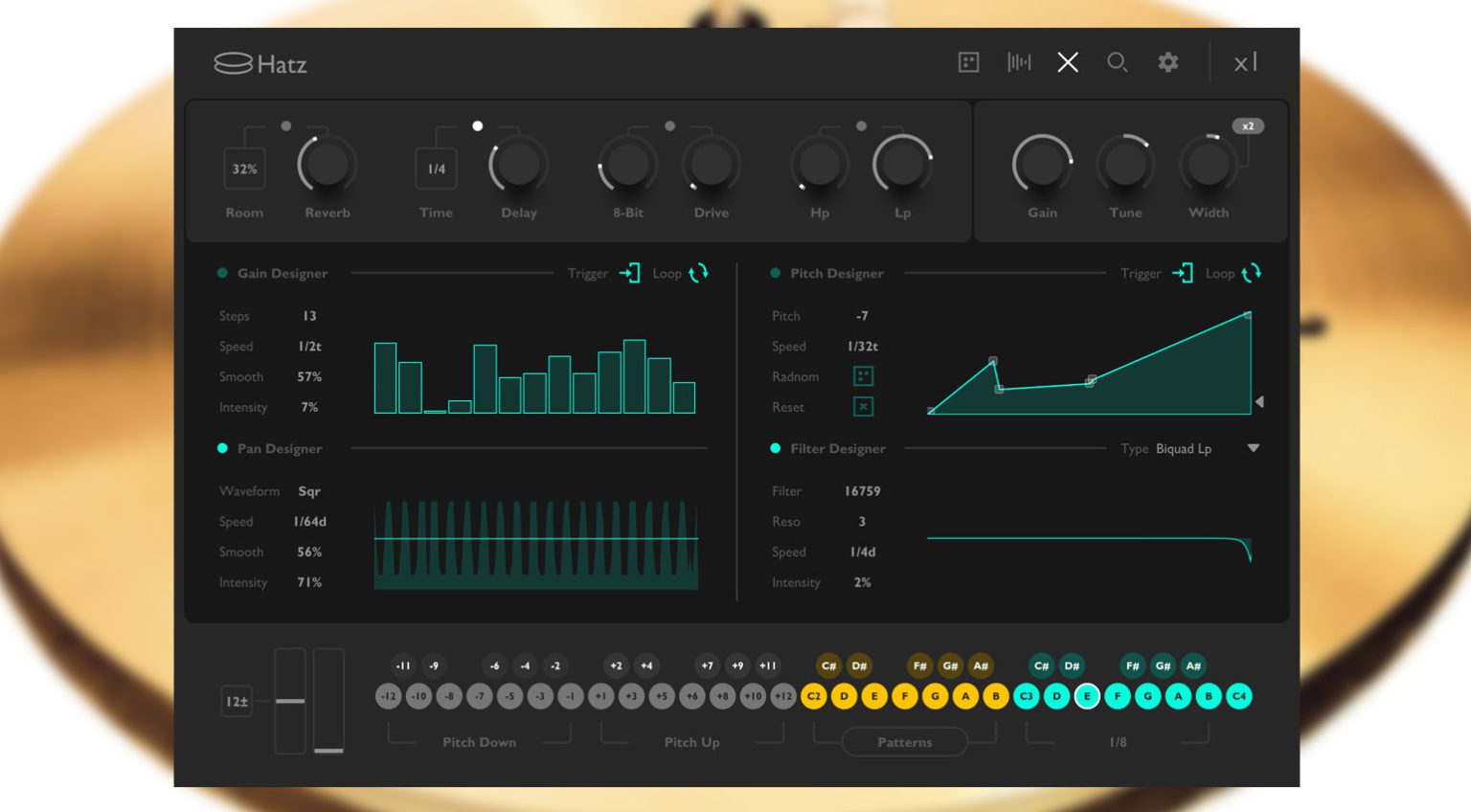Image resolution: width=1471 pixels, height=812 pixels.
Task: Click the yellow C2 pattern key
Action: (814, 696)
